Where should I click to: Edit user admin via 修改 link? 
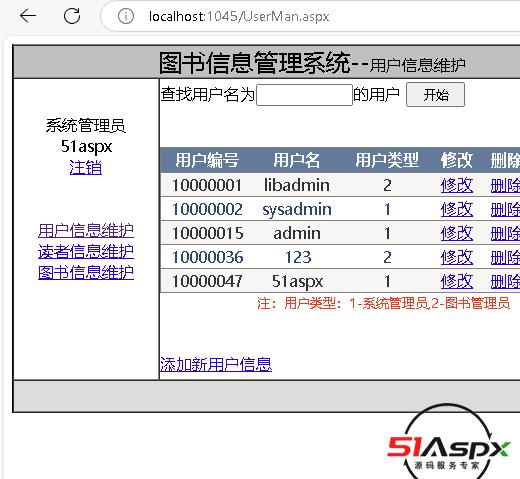457,233
